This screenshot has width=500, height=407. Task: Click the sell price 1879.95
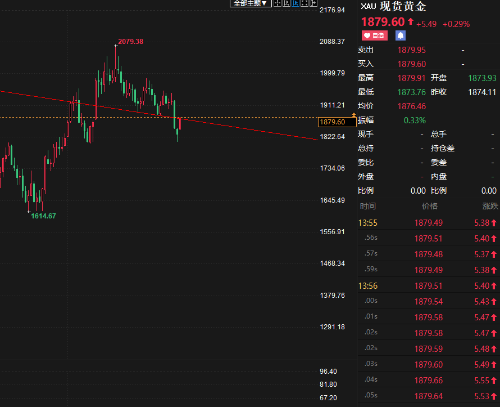[412, 50]
